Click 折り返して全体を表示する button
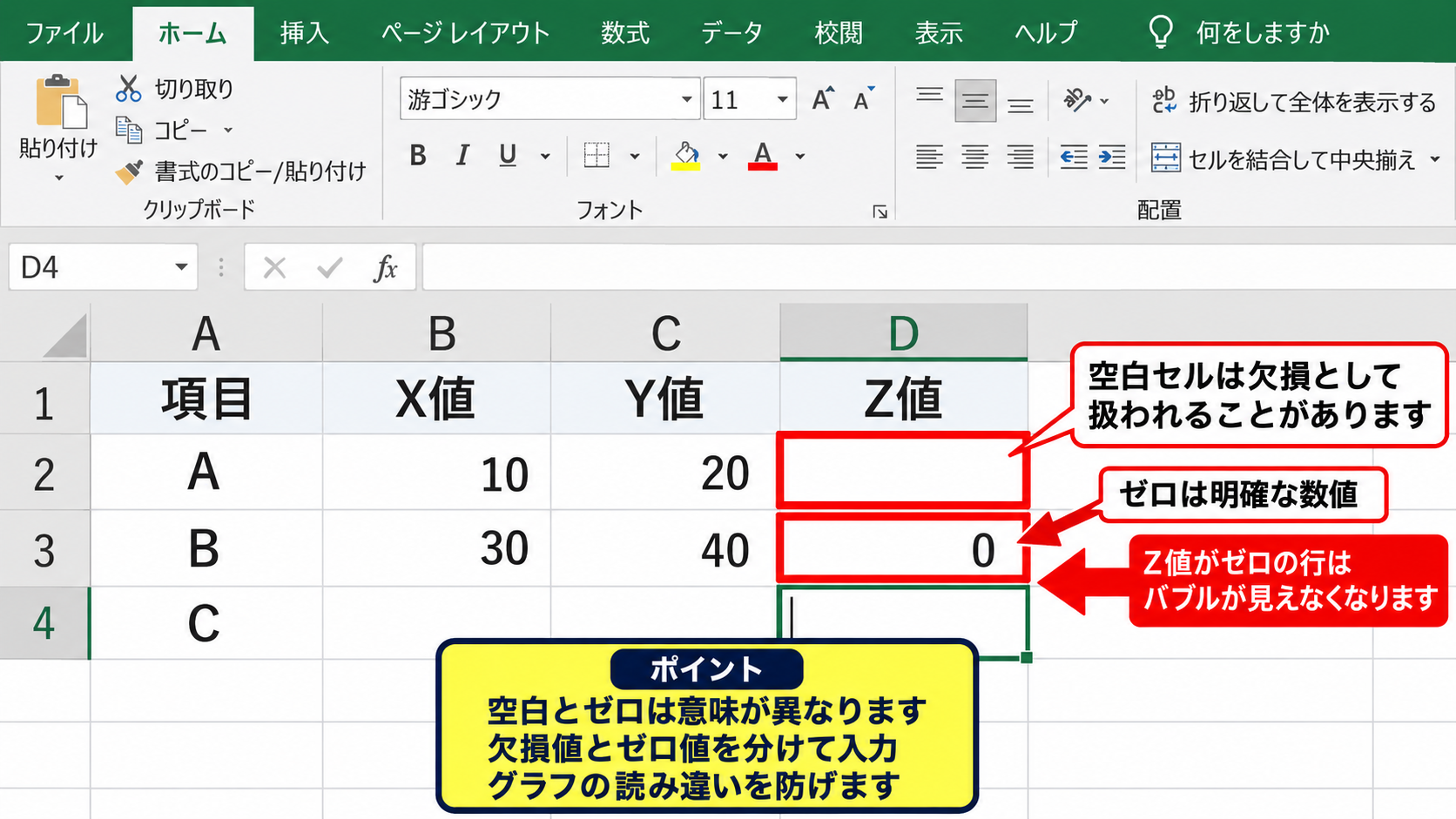Screen dimensions: 1456x819 1293,102
